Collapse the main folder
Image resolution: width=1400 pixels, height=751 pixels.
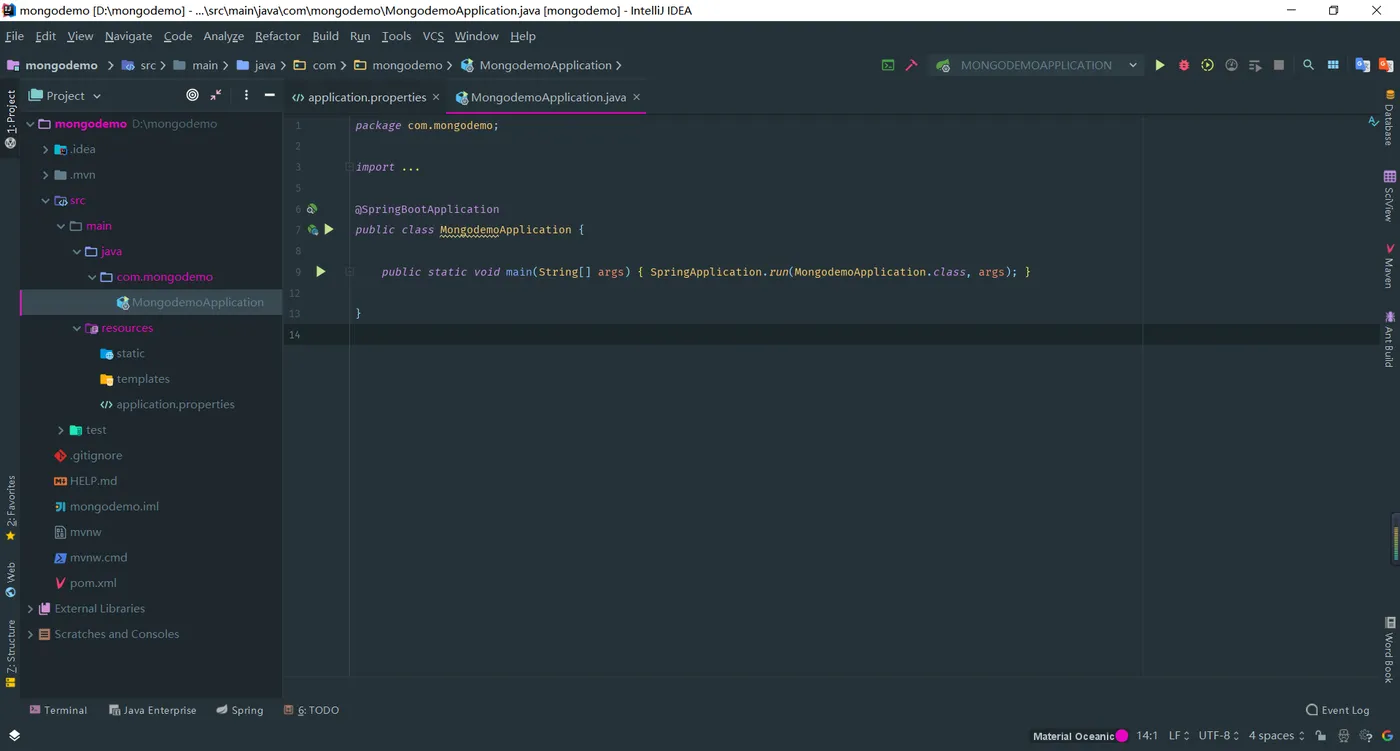pos(61,226)
